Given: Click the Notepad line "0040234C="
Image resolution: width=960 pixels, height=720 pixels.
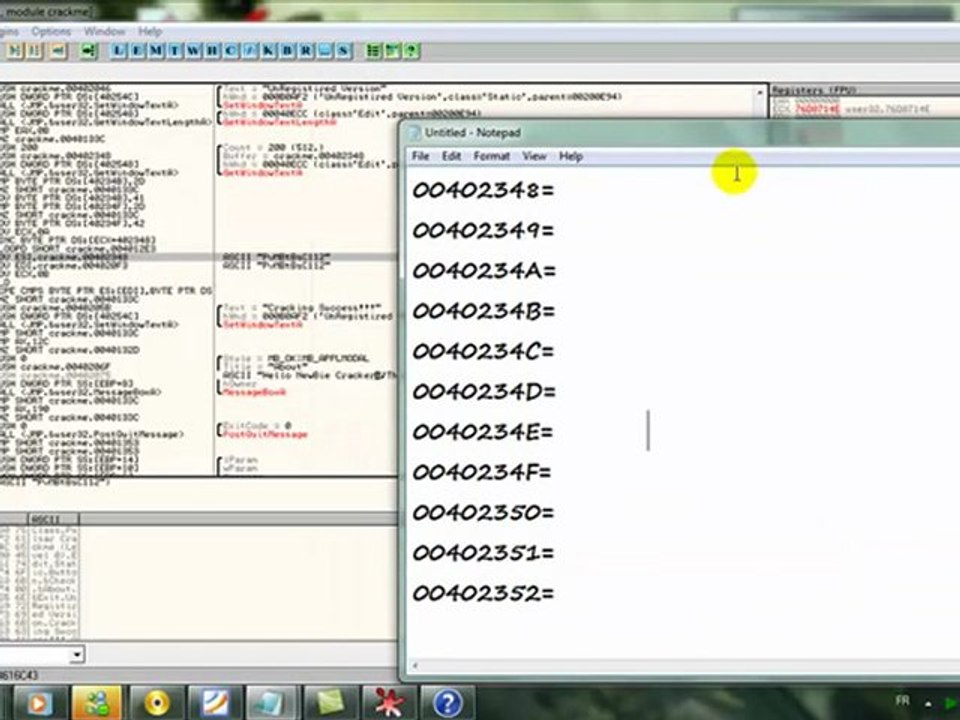Looking at the screenshot, I should click(x=483, y=351).
